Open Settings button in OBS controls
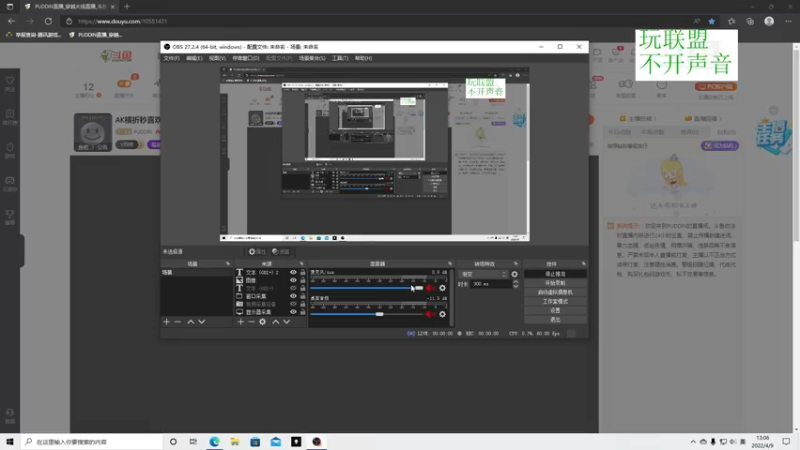 point(555,310)
